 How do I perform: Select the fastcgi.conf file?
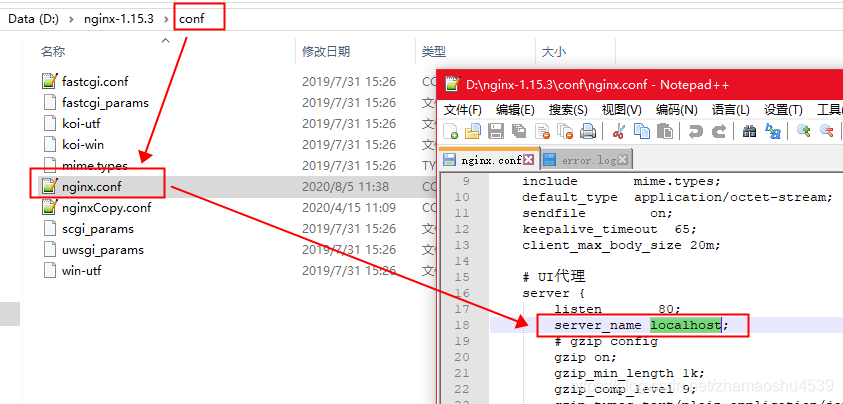tap(95, 82)
